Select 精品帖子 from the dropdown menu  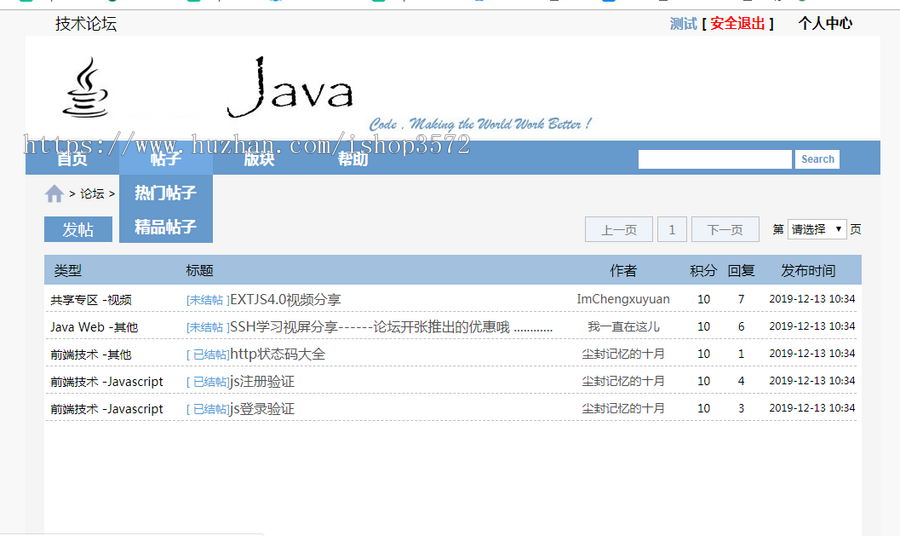pyautogui.click(x=166, y=227)
